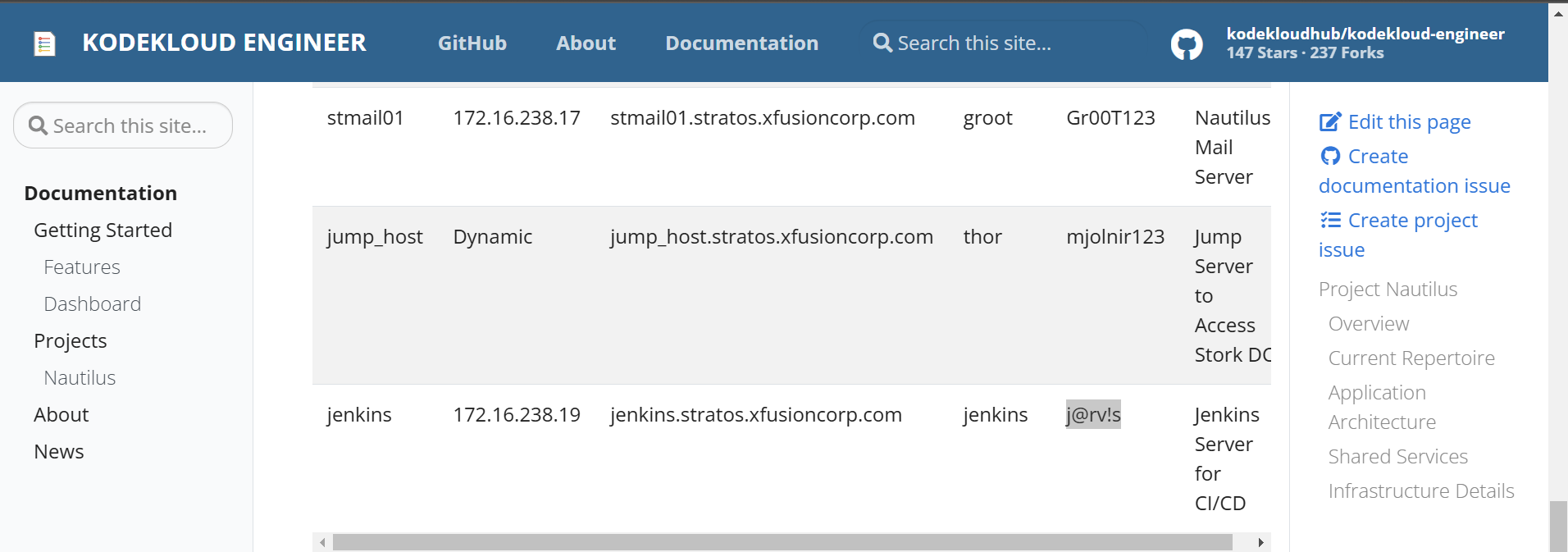Select Nautilus under Projects in sidebar
The image size is (1568, 552).
point(80,378)
